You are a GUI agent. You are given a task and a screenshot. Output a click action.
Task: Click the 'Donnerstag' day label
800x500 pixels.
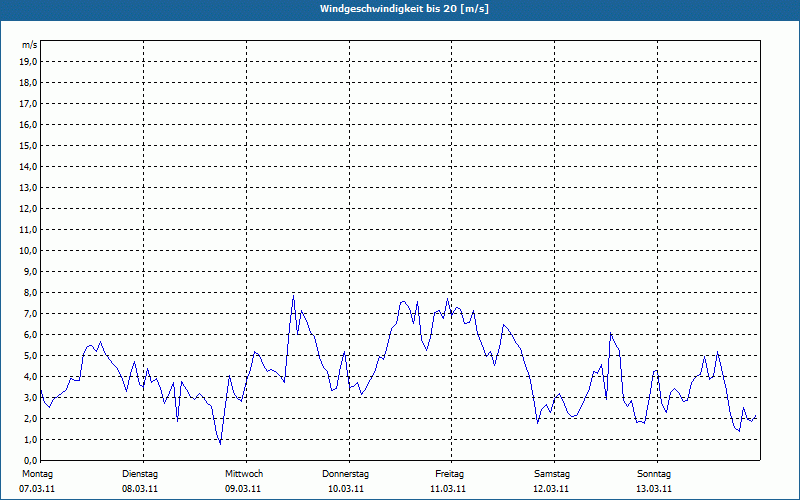click(x=345, y=474)
